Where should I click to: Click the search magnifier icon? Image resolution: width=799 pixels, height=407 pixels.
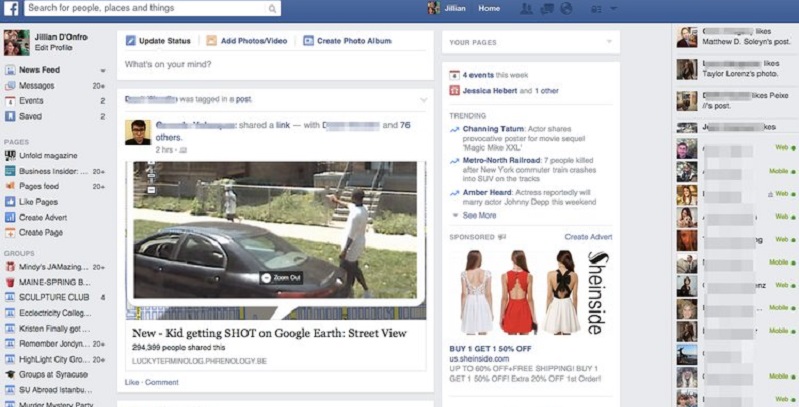tap(272, 9)
